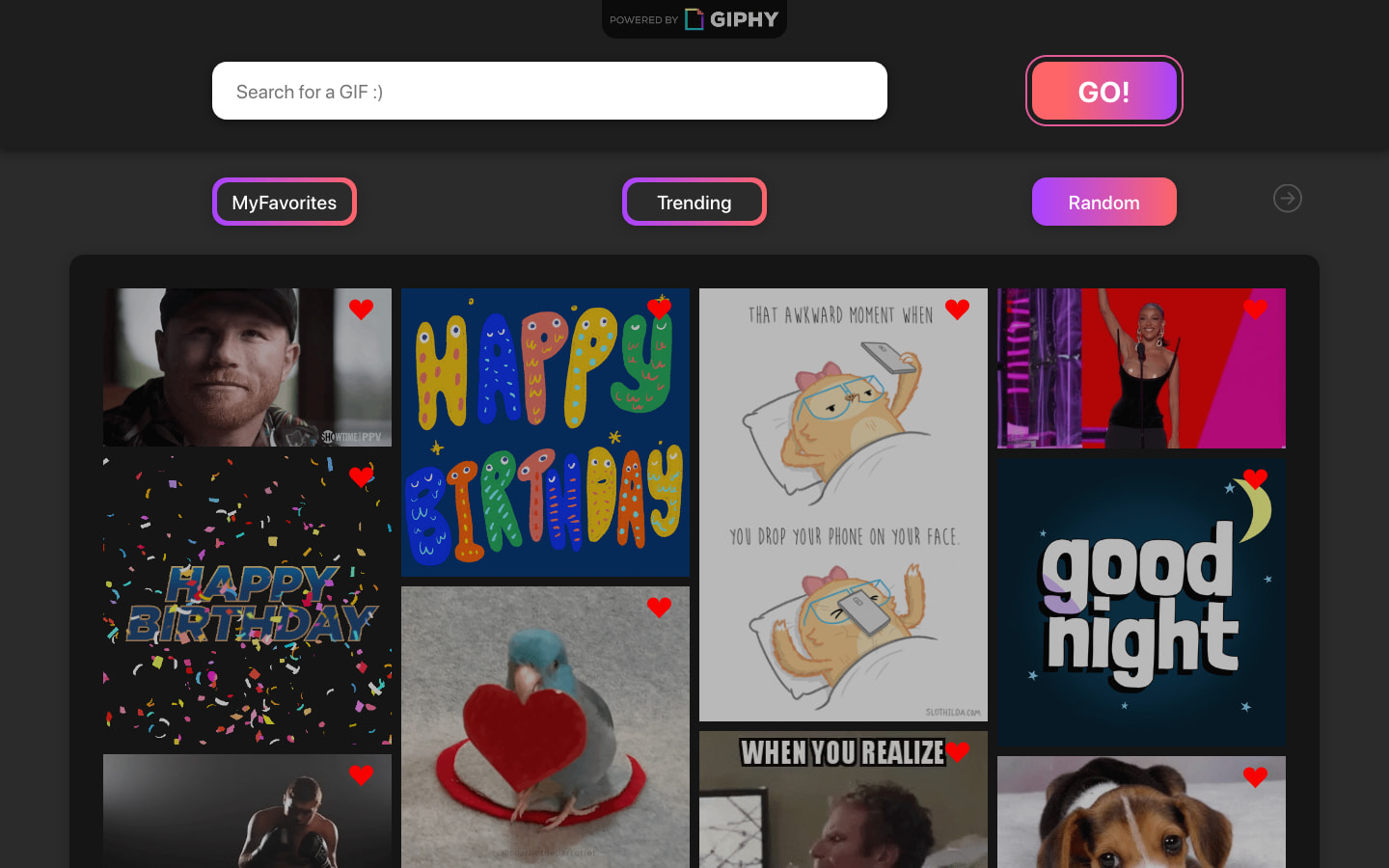Viewport: 1389px width, 868px height.
Task: Click heart icon on beagle puppy GIF
Action: (1255, 777)
